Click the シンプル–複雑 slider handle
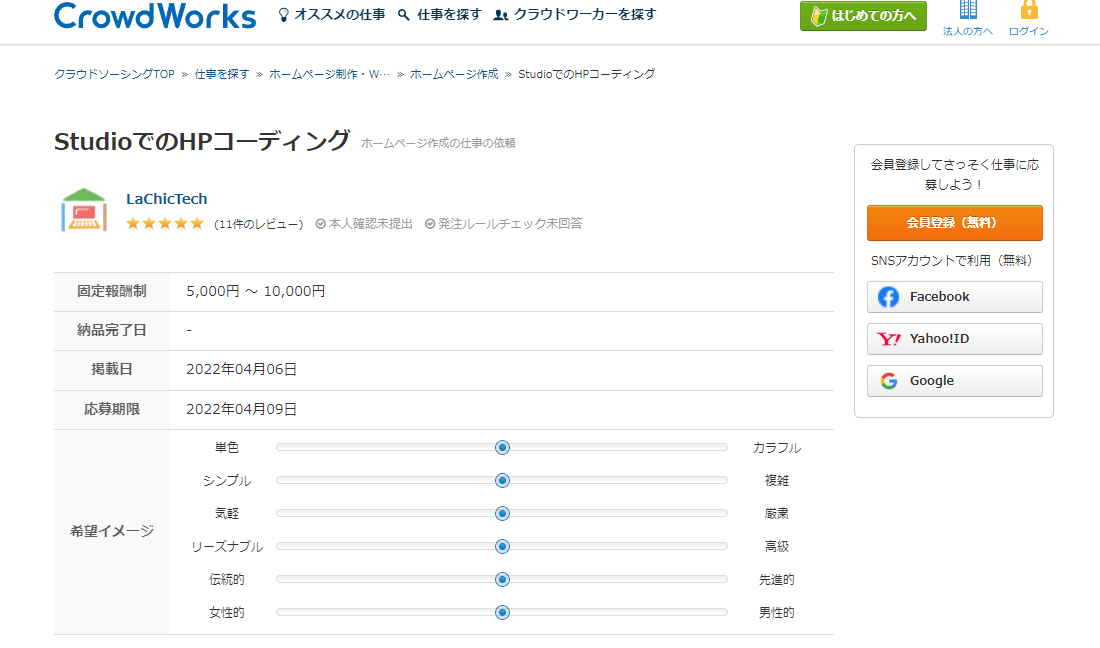The height and width of the screenshot is (648, 1100). tap(502, 480)
